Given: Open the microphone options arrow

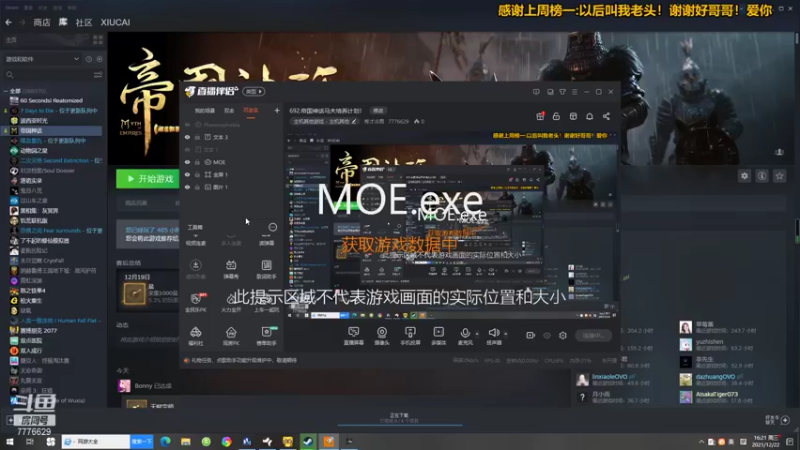Looking at the screenshot, I should coord(477,334).
